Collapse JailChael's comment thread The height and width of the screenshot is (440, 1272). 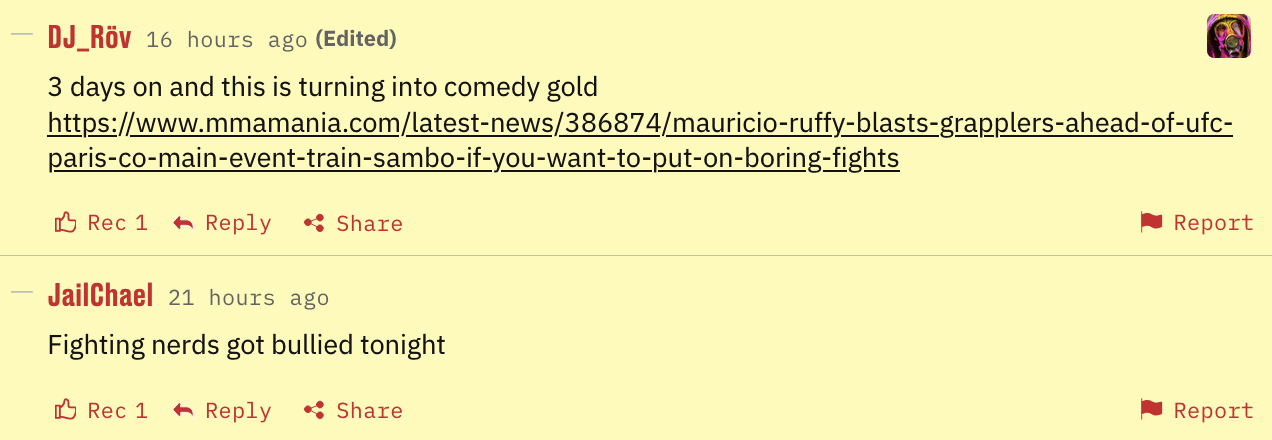(x=22, y=292)
